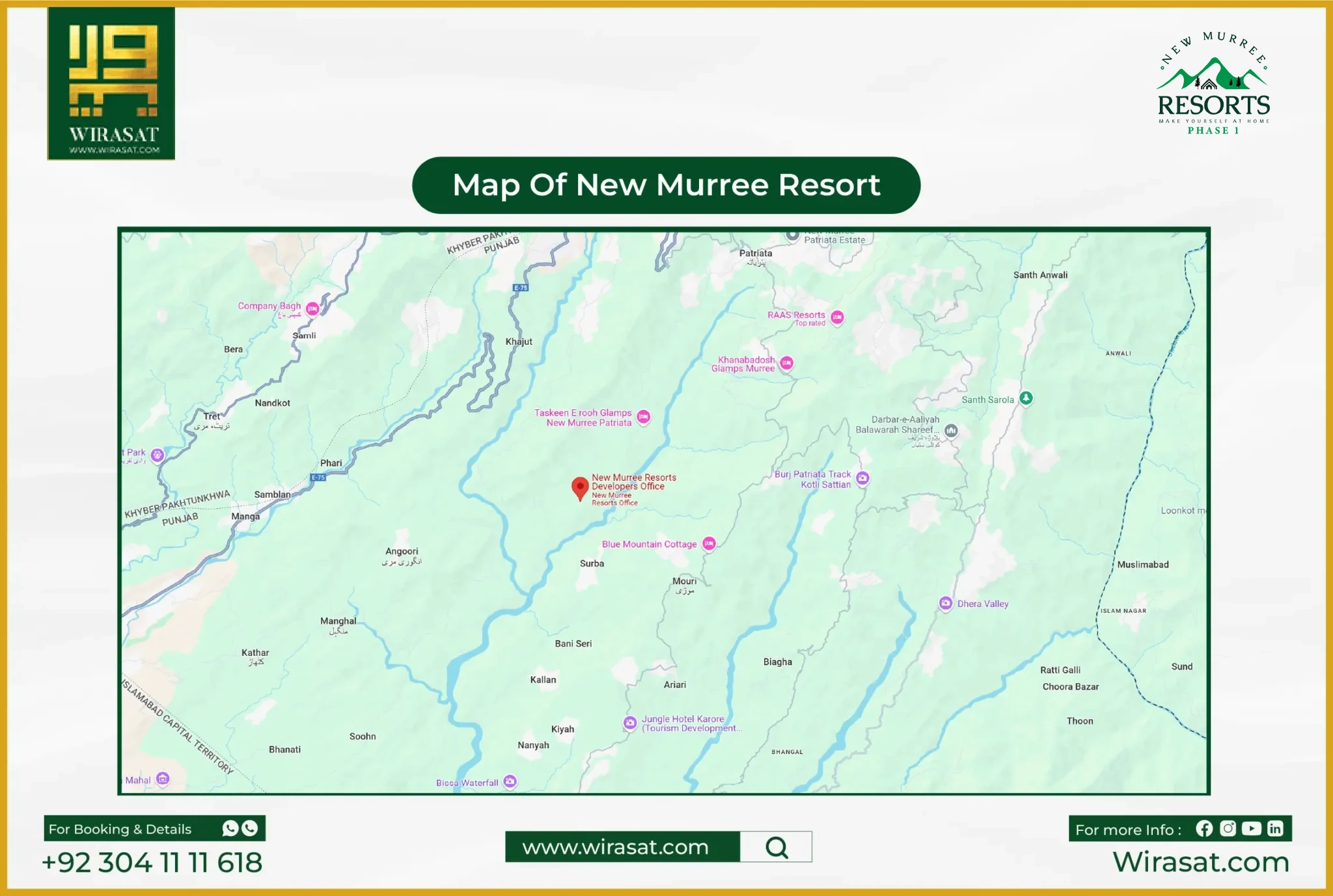Screen dimensions: 1333x896
Task: Click the Khajut label on the map
Action: point(519,342)
